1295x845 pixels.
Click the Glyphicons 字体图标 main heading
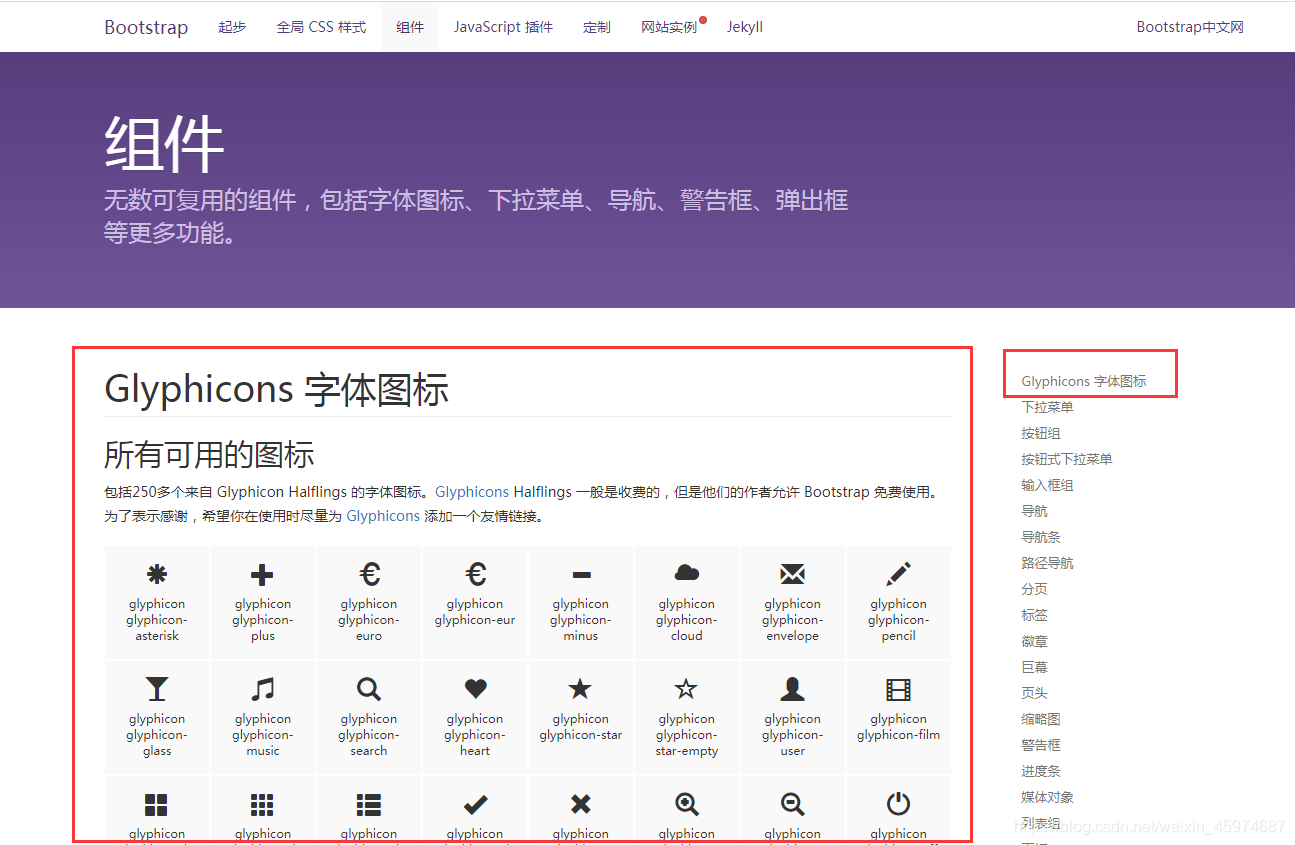276,389
